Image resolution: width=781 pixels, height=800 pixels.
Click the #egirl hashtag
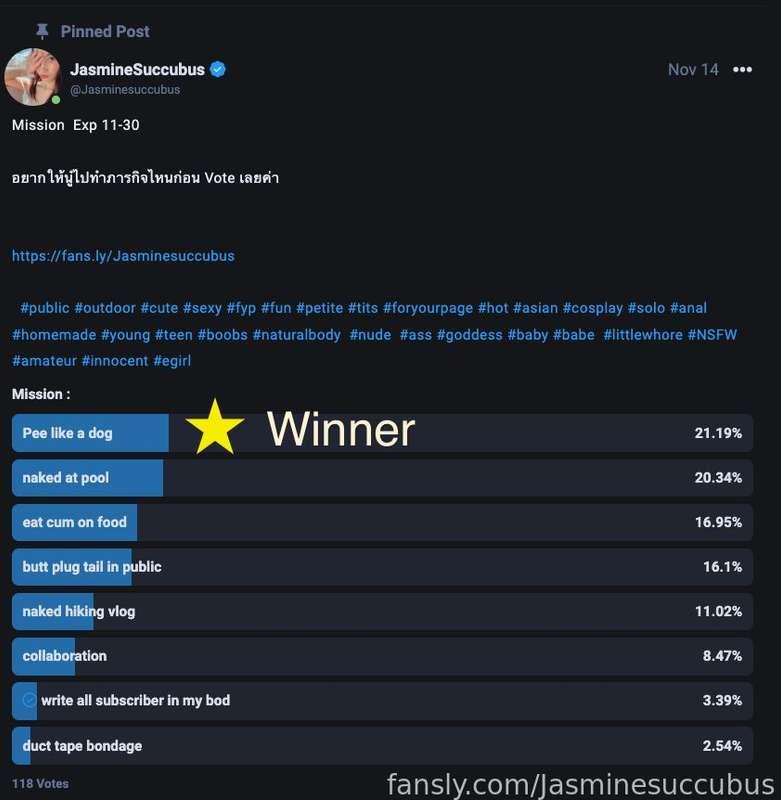(172, 361)
